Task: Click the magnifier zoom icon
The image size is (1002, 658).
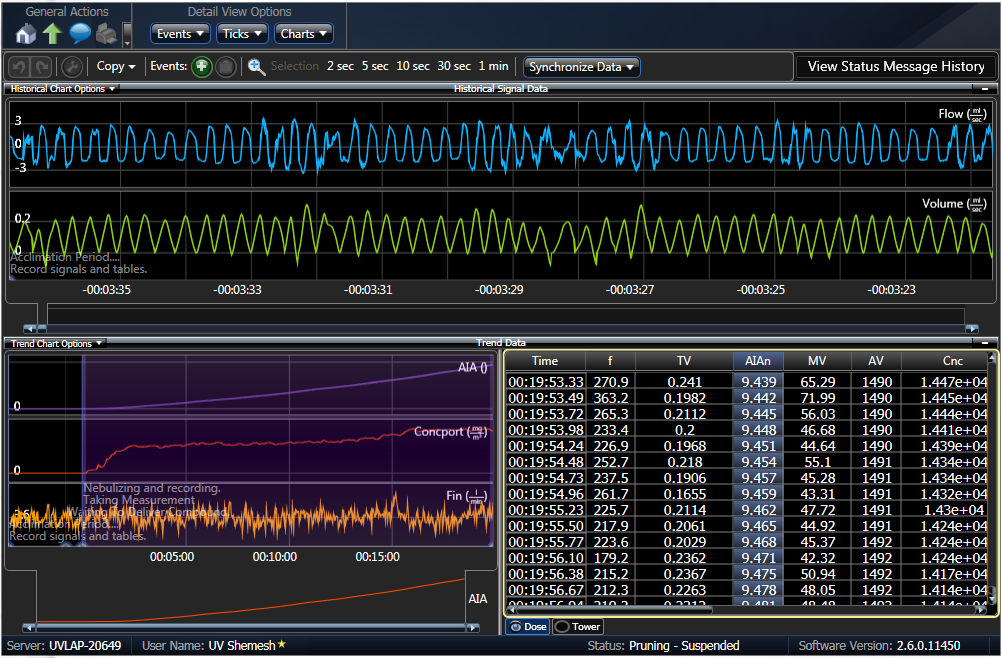Action: pos(256,67)
